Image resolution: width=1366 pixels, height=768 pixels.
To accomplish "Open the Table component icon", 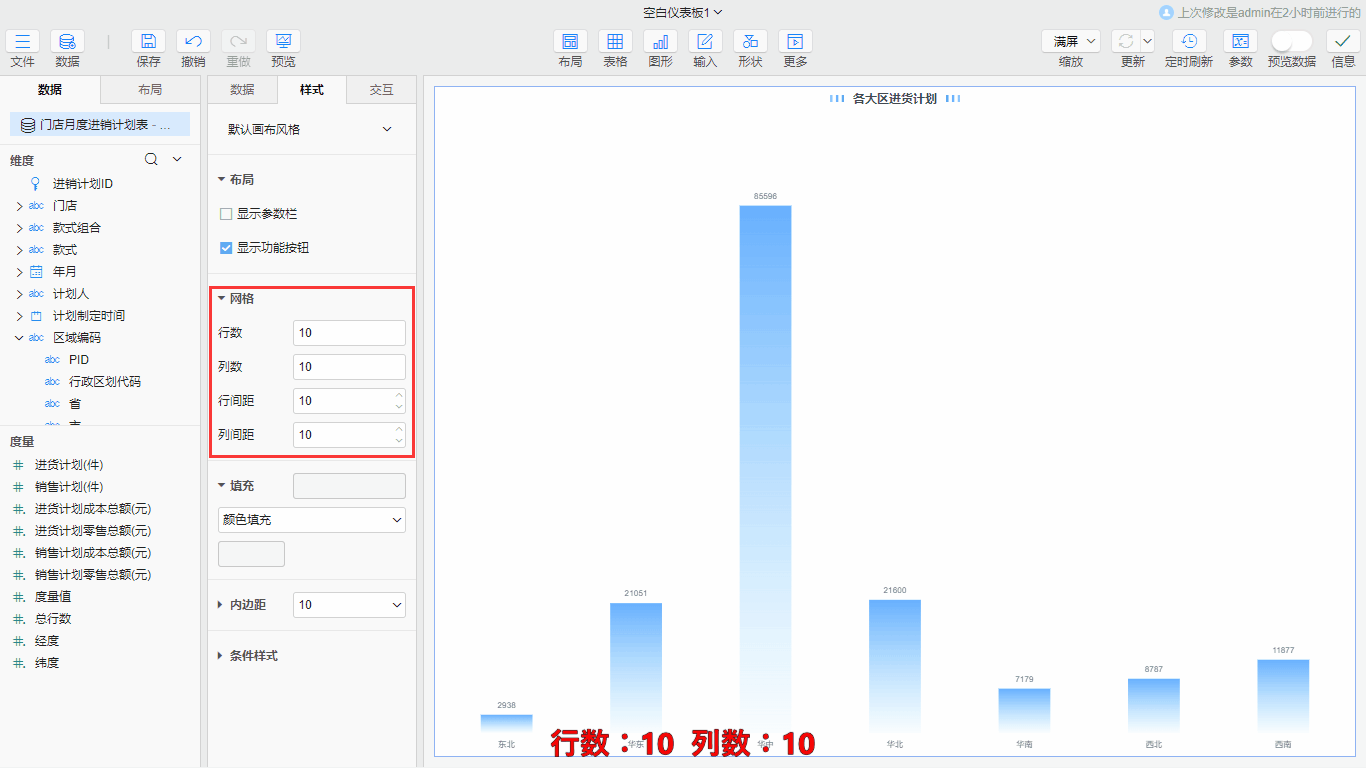I will click(x=615, y=42).
